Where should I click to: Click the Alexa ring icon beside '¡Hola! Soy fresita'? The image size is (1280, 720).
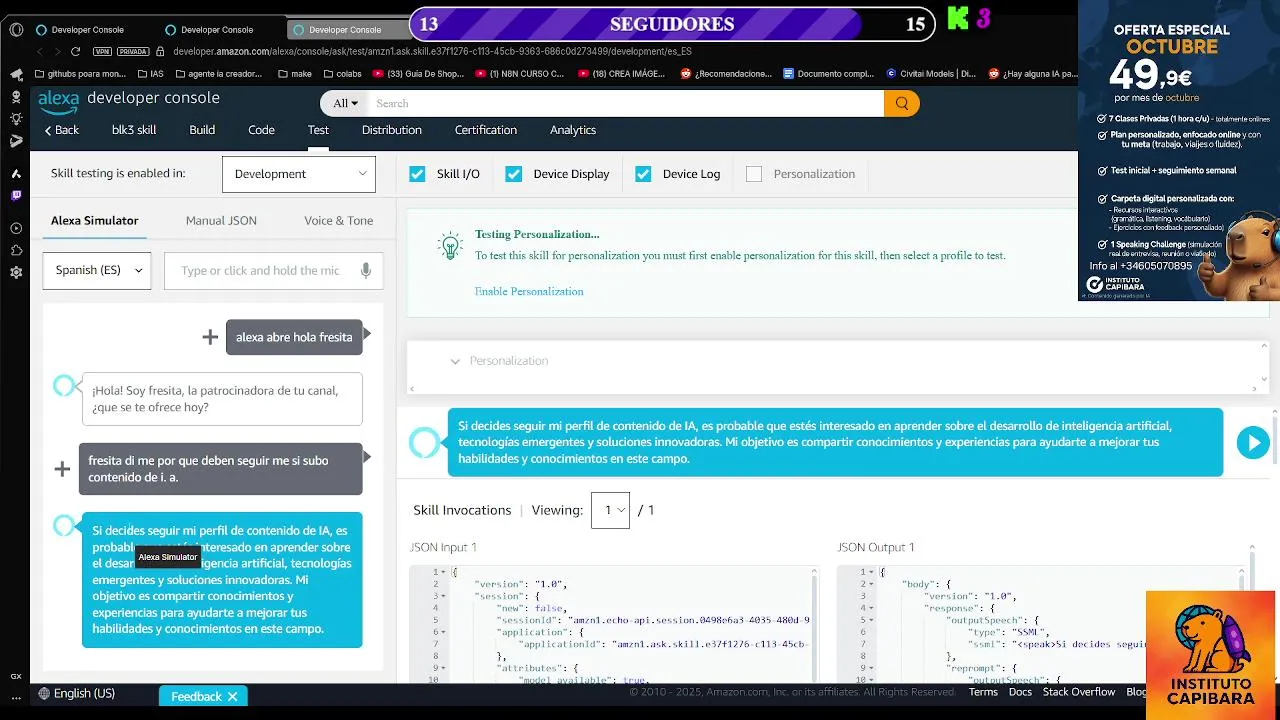coord(65,386)
